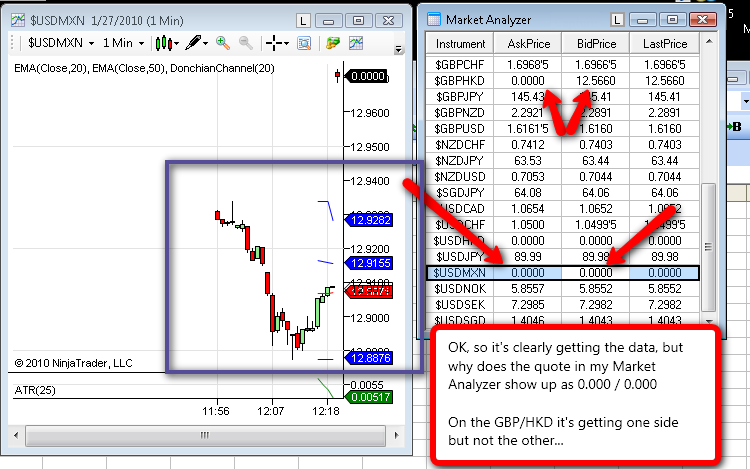This screenshot has width=750, height=469.
Task: Click the $NZDJPY AskPrice cell 63.53
Action: point(528,161)
